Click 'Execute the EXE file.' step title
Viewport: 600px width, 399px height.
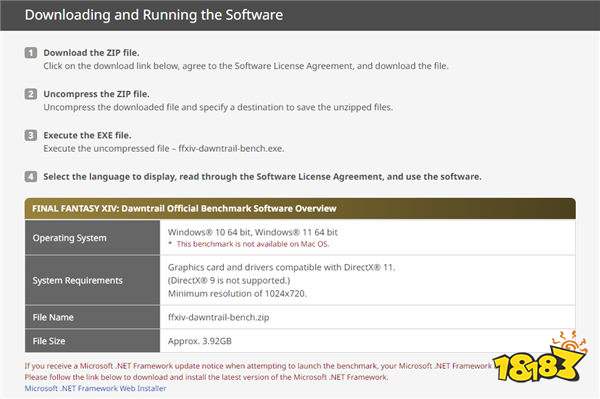coord(87,135)
